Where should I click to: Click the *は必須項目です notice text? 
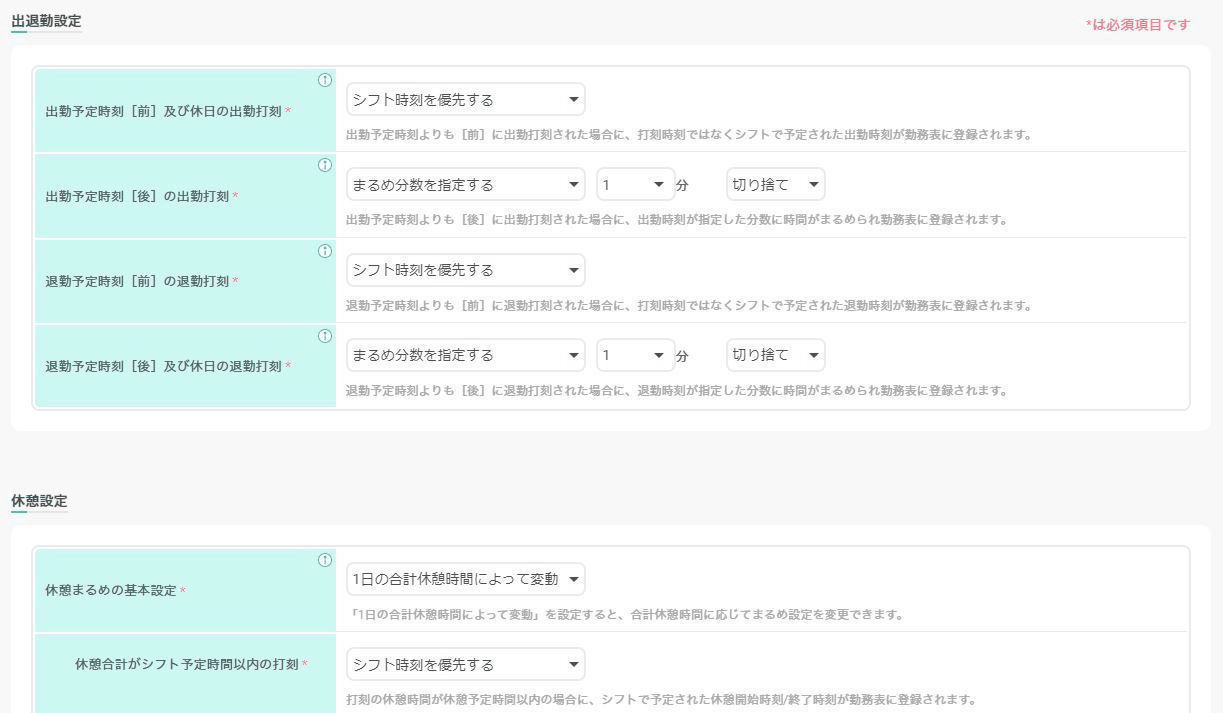coord(1138,25)
